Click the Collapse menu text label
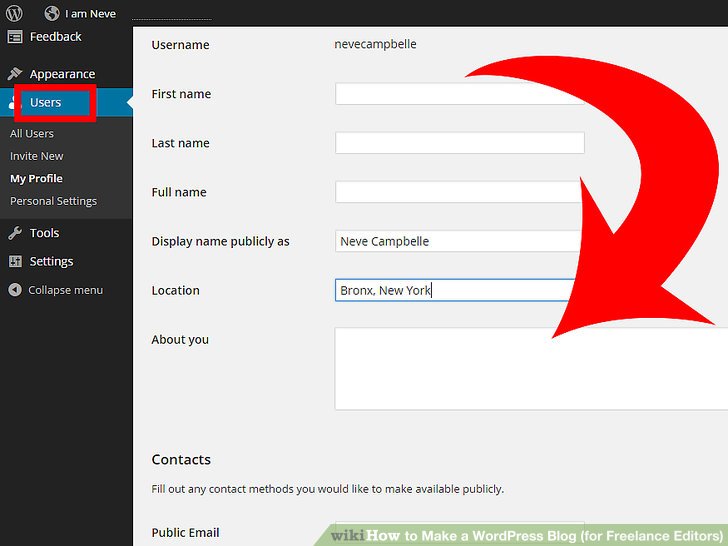The image size is (728, 546). coord(65,290)
